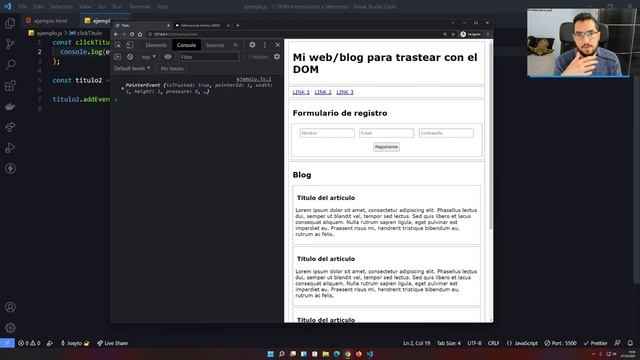Reload the browser page
The height and width of the screenshot is (360, 640).
132,34
